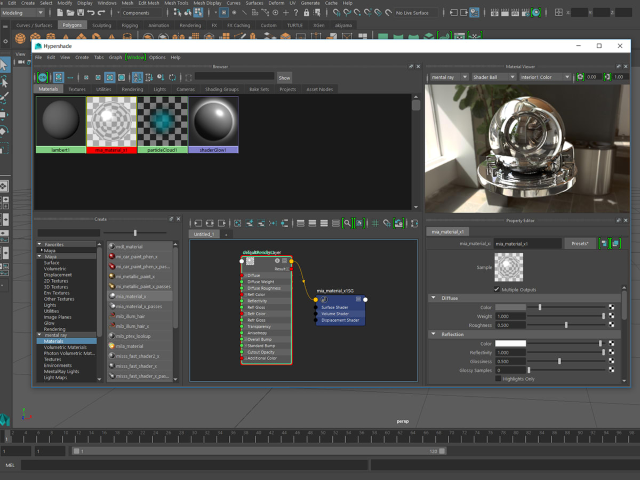Open the Interior1 Color environment dropdown
The width and height of the screenshot is (640, 480).
tap(544, 77)
